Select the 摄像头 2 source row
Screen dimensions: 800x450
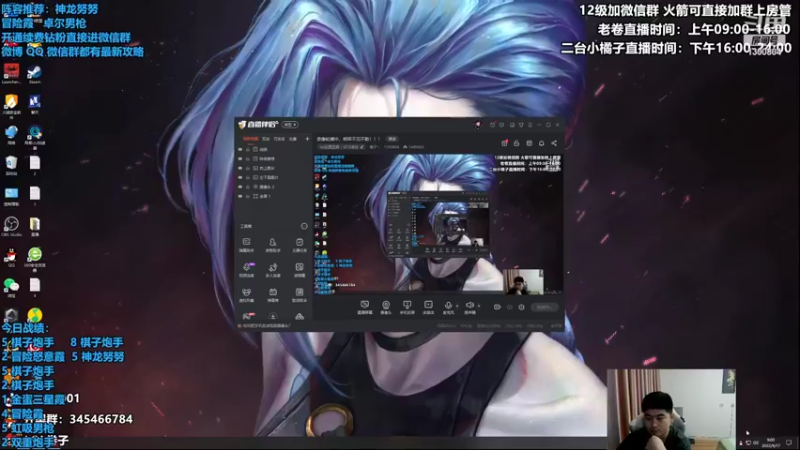(x=274, y=187)
